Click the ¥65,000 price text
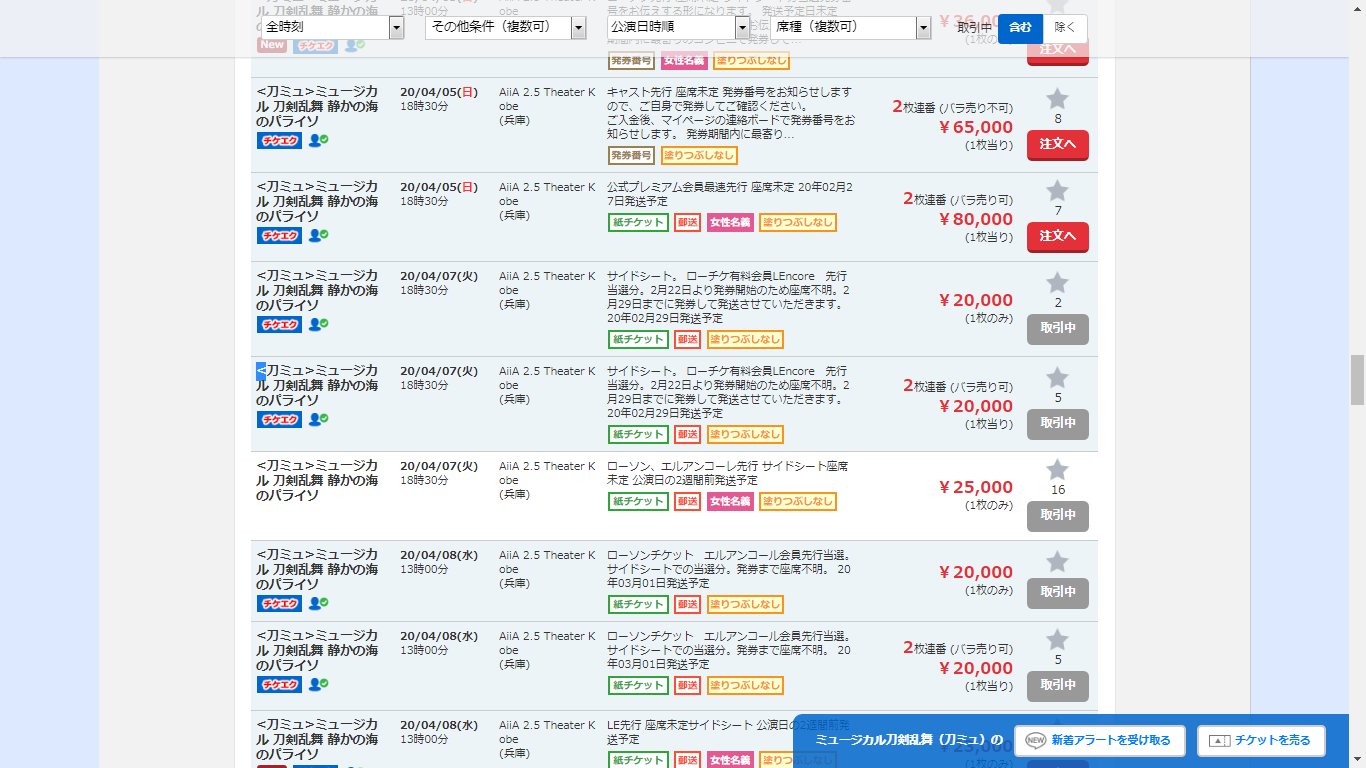Image resolution: width=1366 pixels, height=768 pixels. tap(975, 127)
